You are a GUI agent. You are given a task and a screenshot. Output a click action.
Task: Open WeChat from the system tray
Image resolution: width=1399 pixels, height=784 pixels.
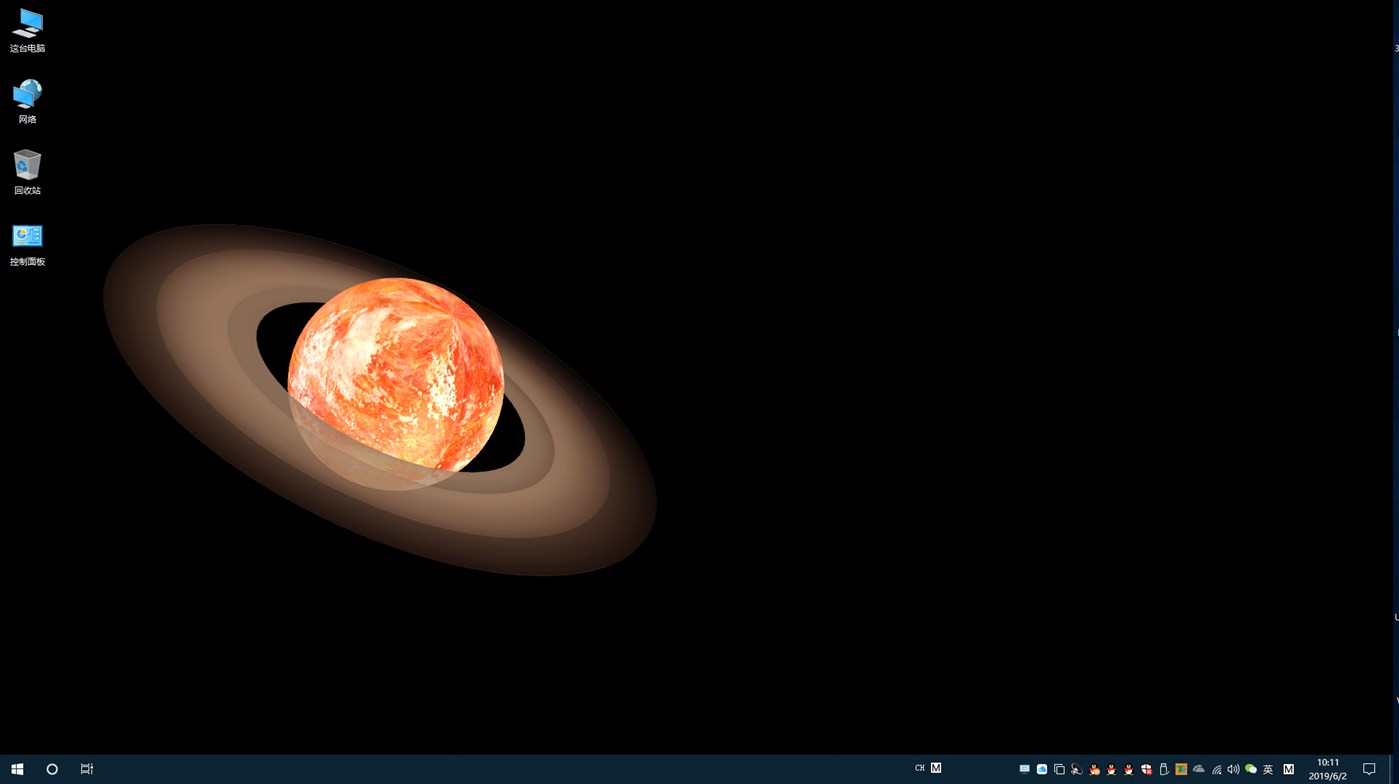(1251, 769)
